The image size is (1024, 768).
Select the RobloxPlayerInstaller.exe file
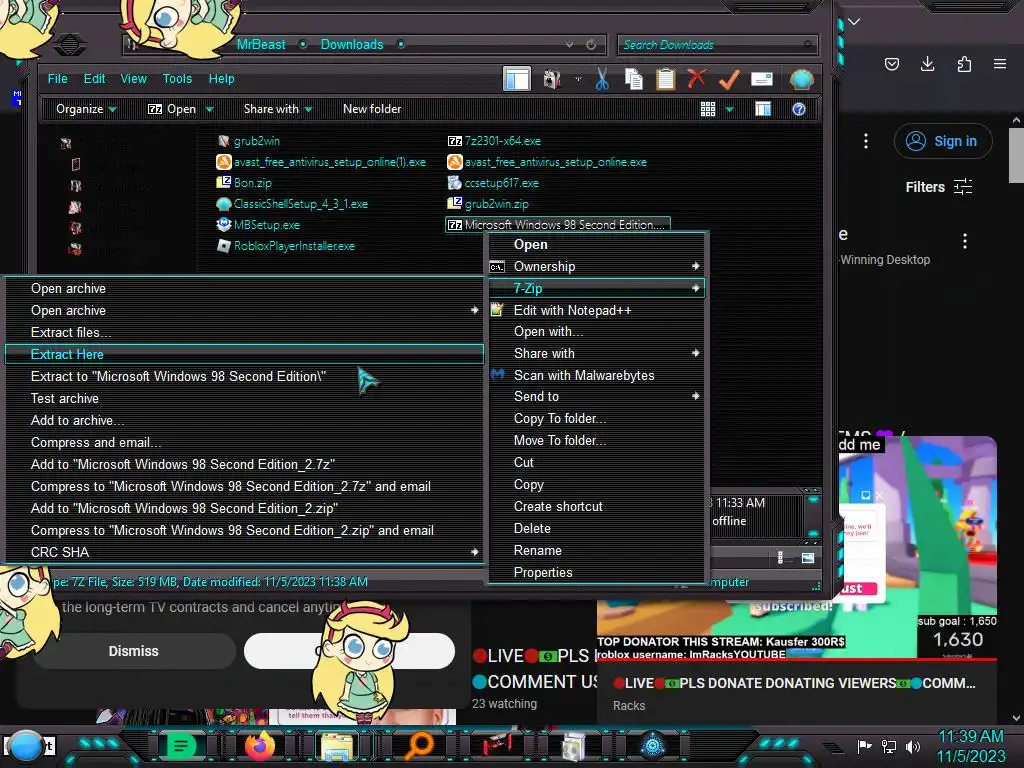coord(286,246)
